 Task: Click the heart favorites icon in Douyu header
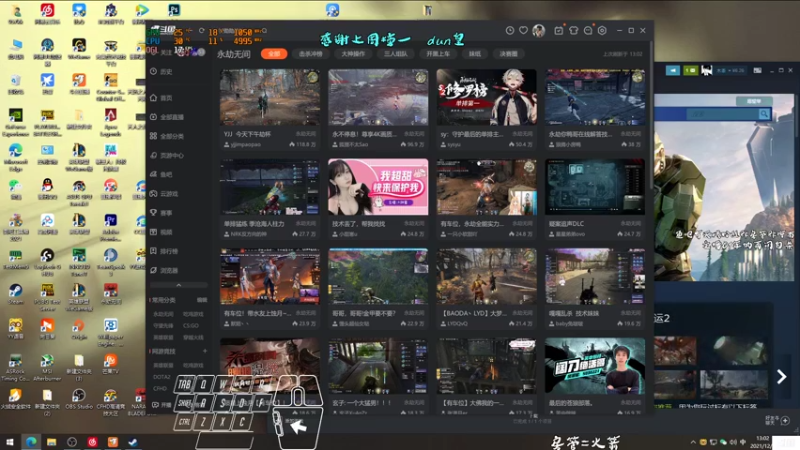[523, 31]
